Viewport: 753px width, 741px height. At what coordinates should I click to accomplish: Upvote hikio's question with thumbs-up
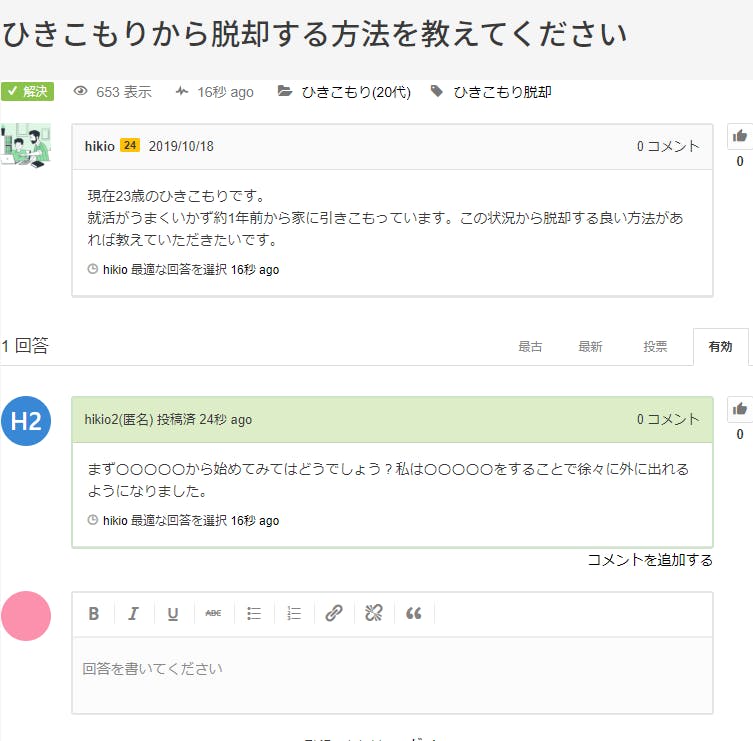[x=740, y=136]
